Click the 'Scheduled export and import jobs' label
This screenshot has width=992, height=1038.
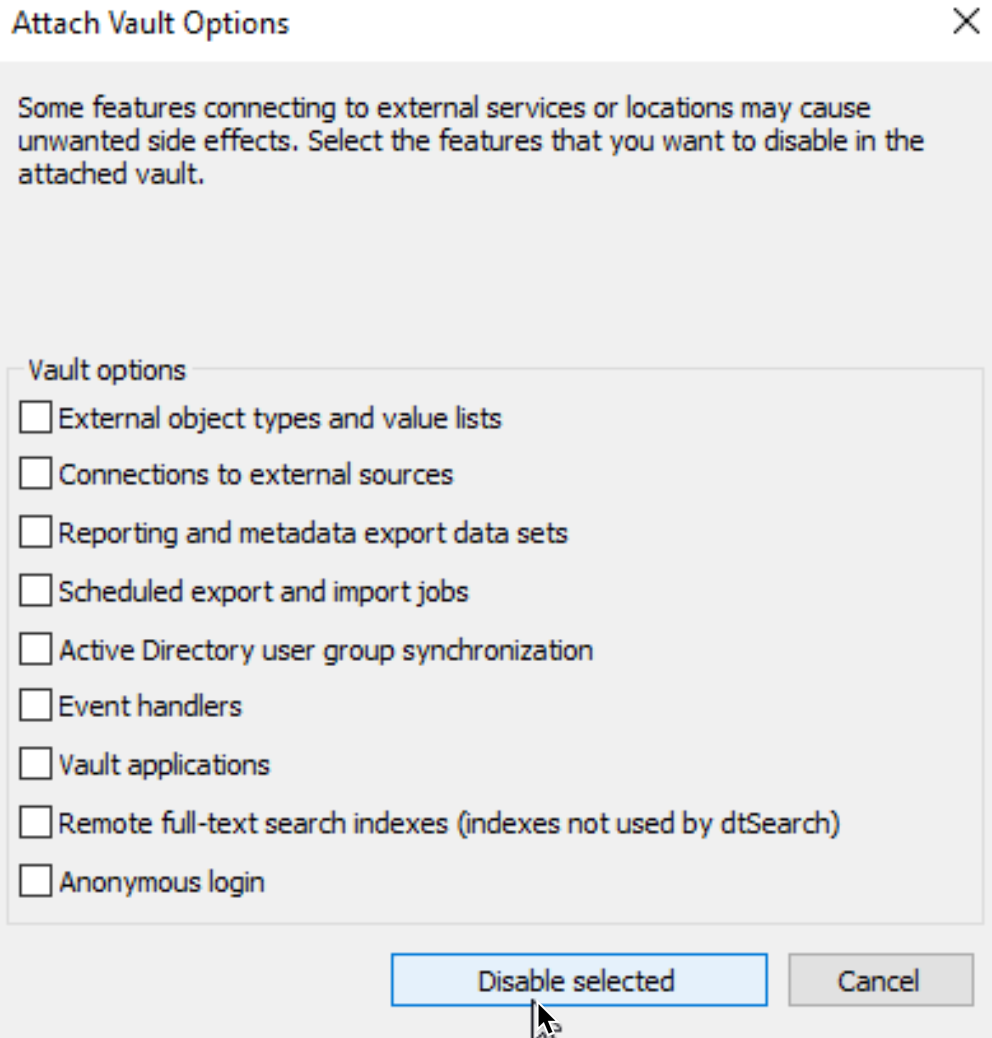pos(263,592)
